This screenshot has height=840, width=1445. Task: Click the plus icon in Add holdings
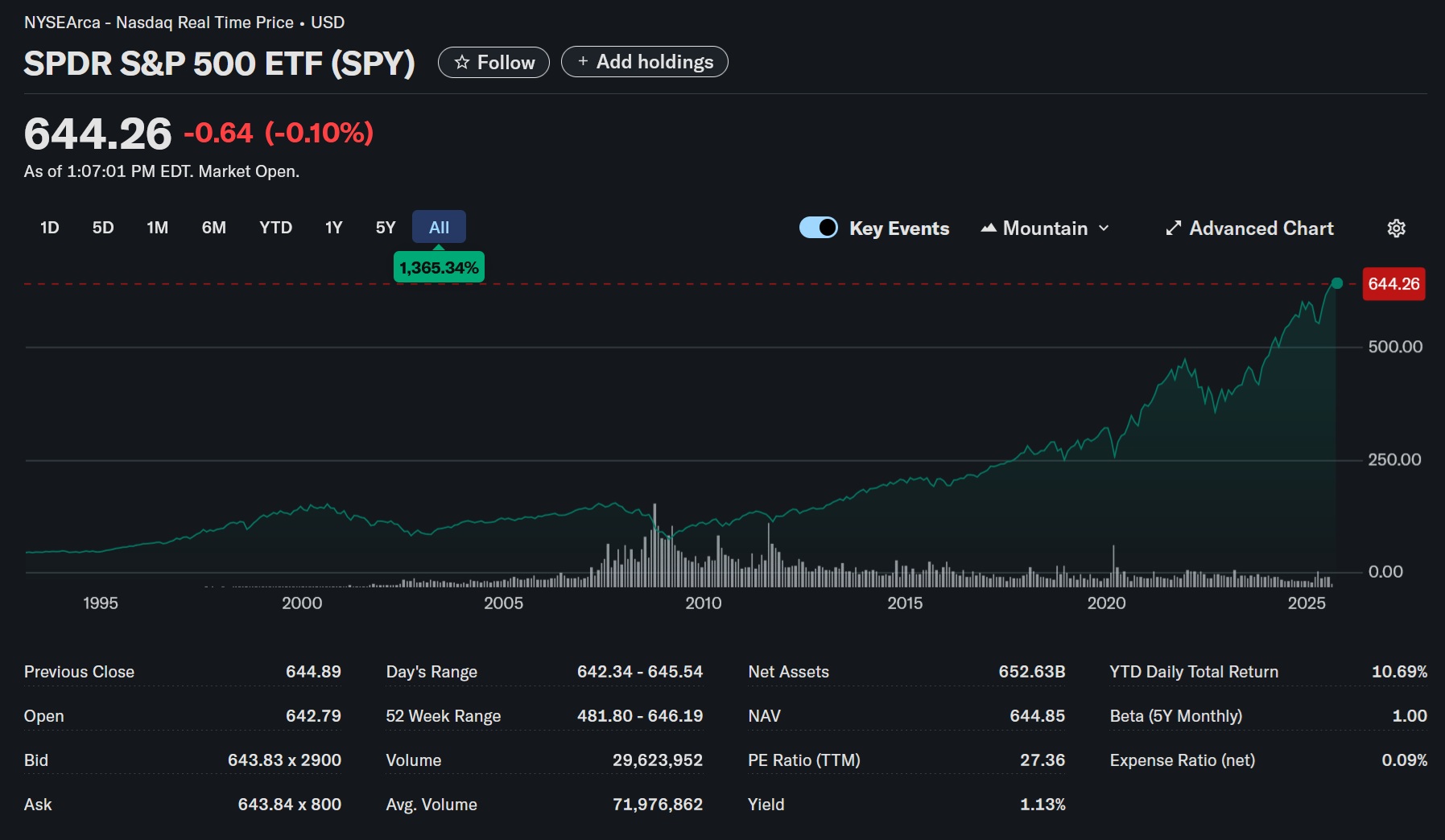pos(583,62)
